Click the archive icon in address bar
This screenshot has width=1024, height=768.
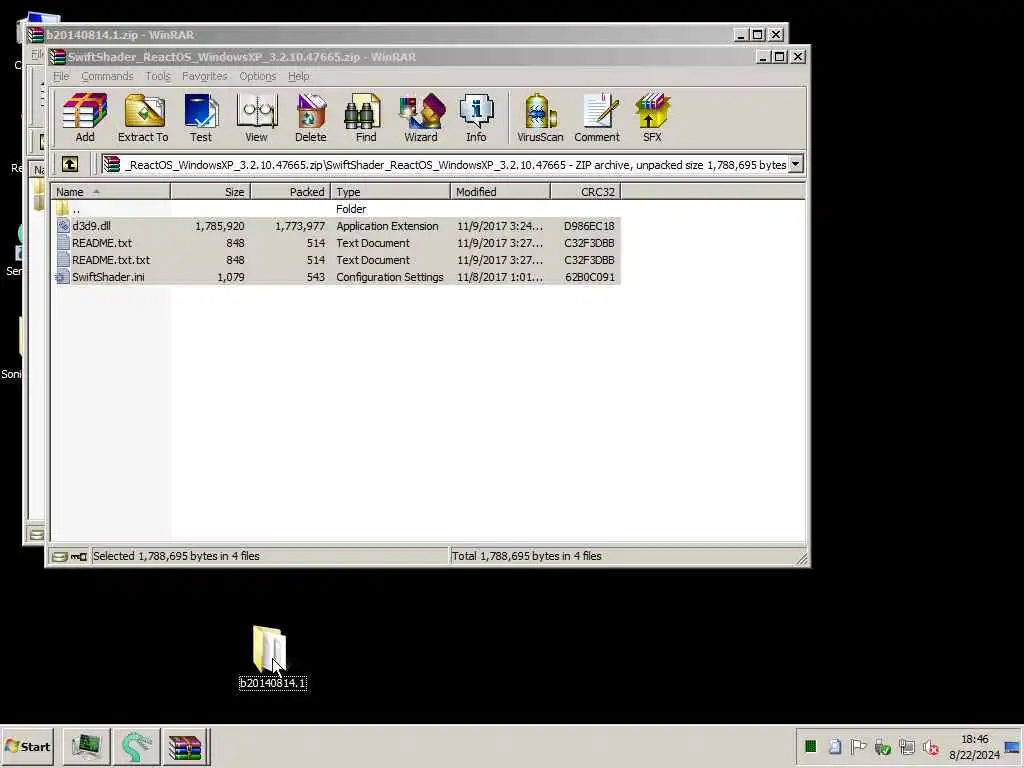[112, 164]
